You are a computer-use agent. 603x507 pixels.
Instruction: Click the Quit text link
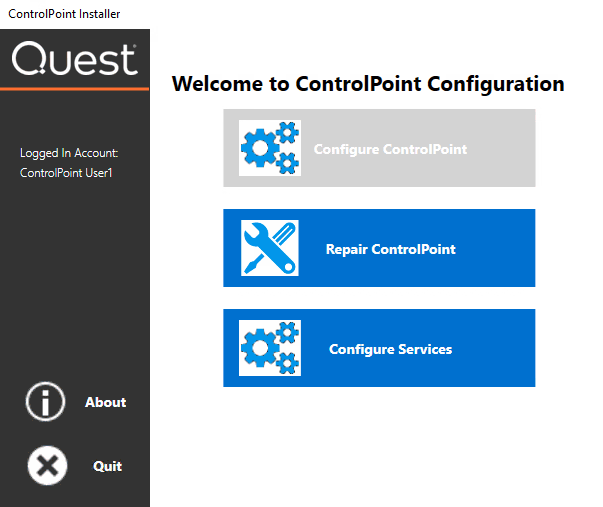pos(107,466)
